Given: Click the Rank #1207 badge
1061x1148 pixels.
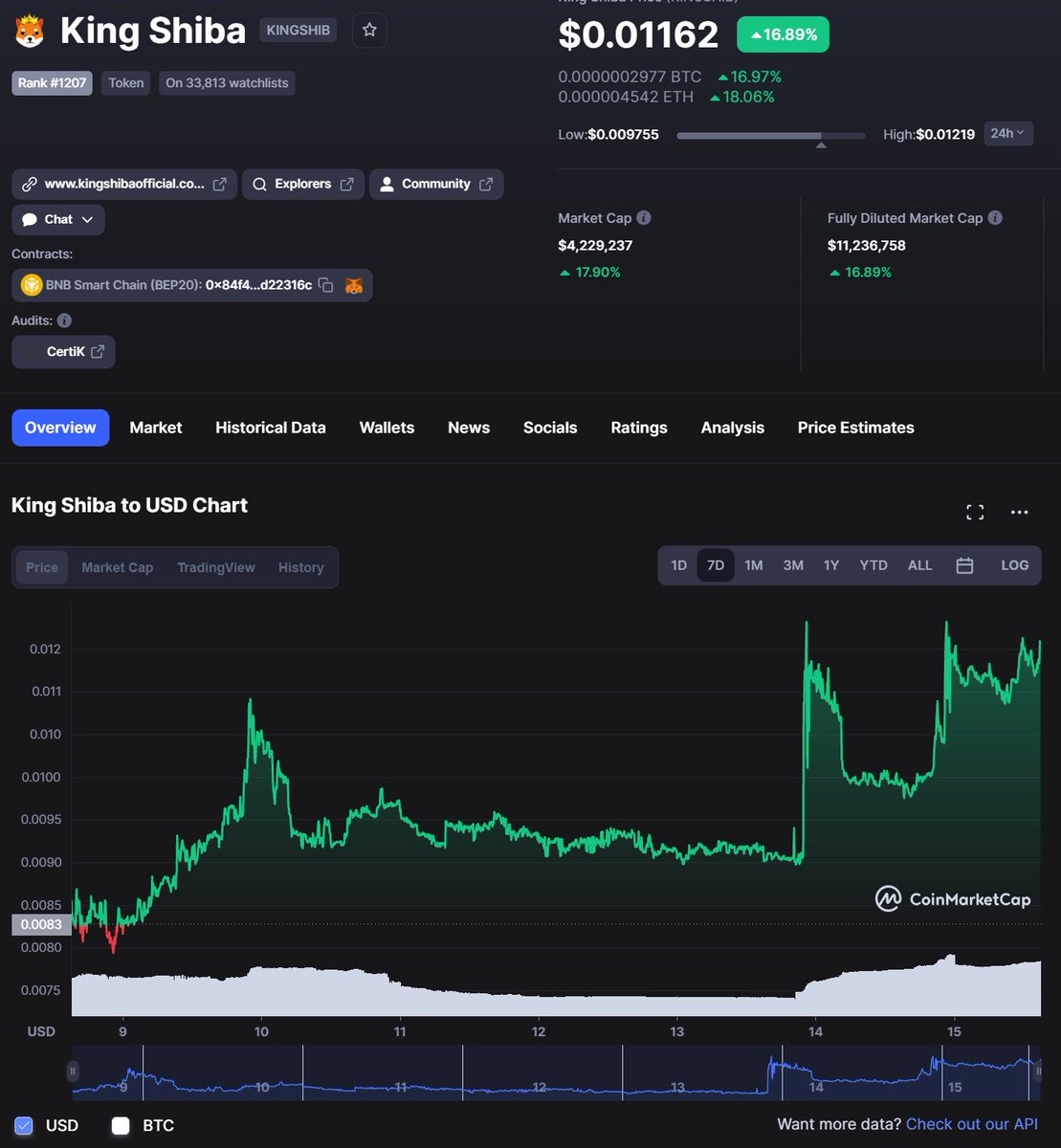Looking at the screenshot, I should pyautogui.click(x=52, y=83).
